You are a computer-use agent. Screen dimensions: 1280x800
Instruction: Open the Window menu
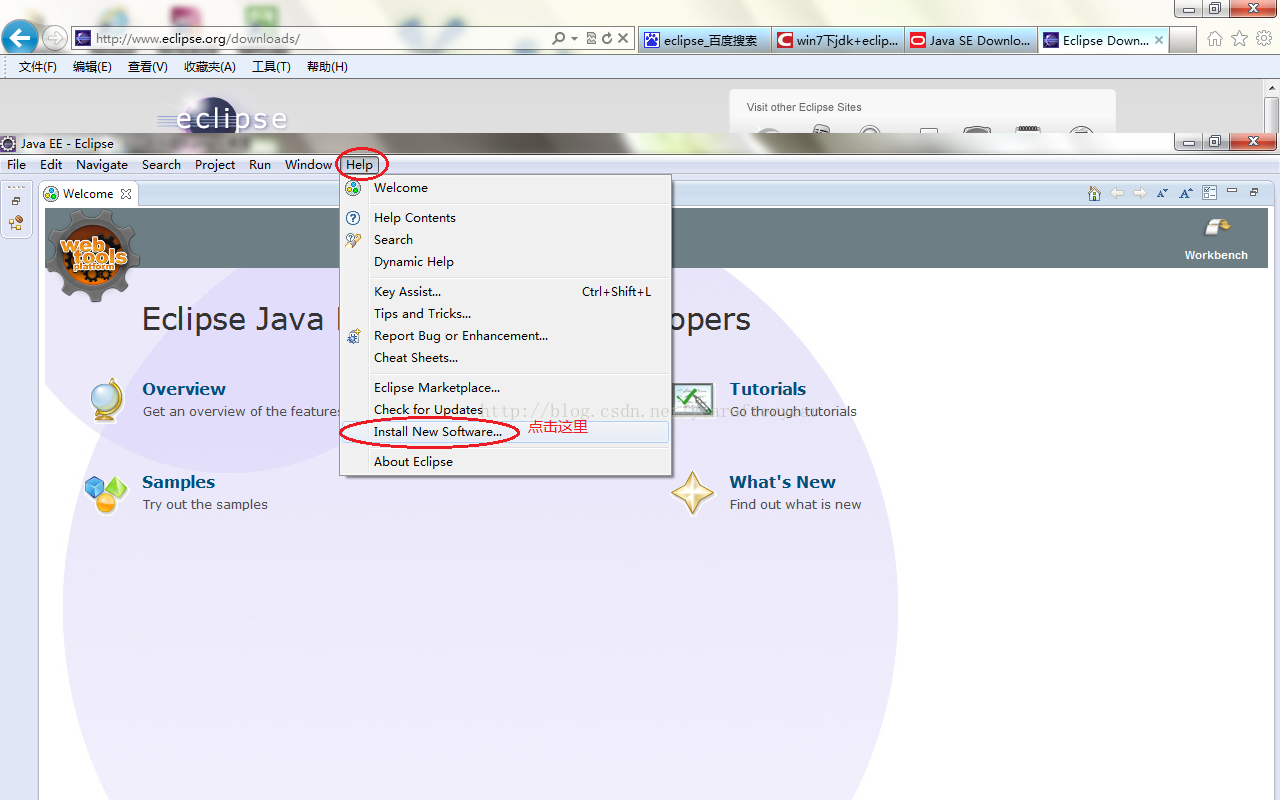pos(308,165)
